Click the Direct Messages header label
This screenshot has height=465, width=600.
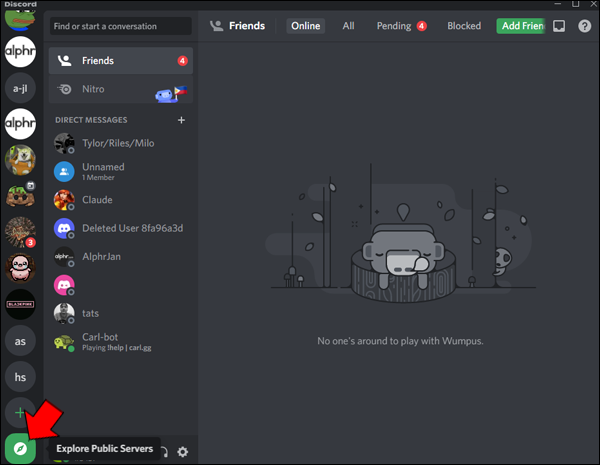91,120
